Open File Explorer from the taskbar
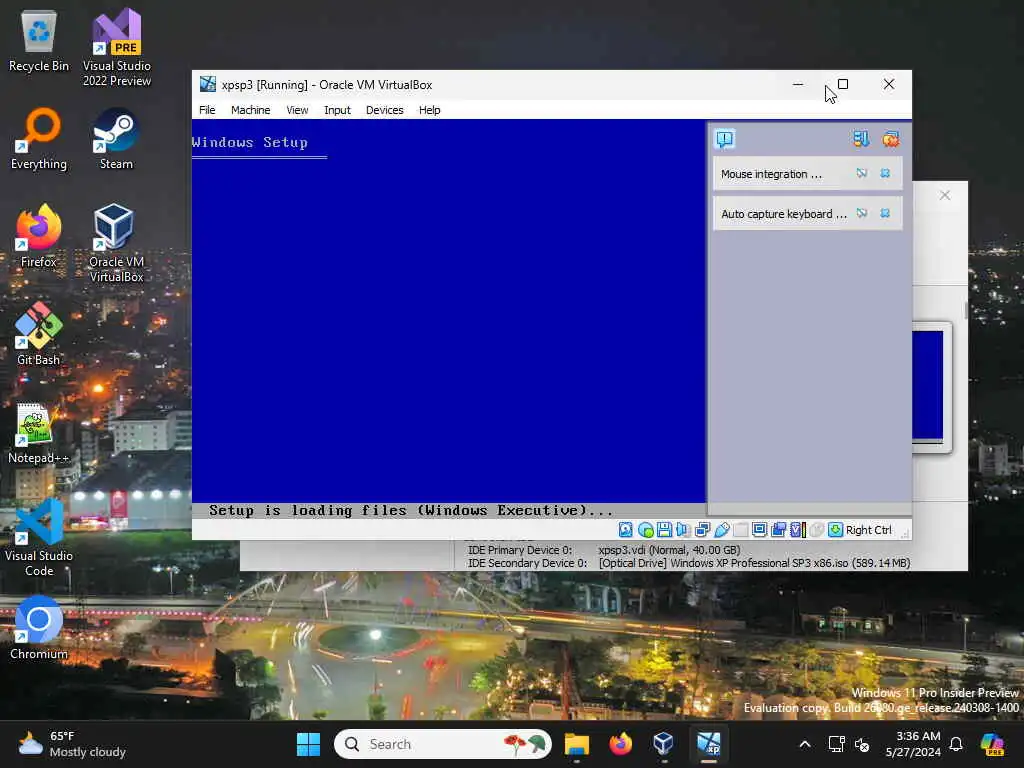 (577, 744)
